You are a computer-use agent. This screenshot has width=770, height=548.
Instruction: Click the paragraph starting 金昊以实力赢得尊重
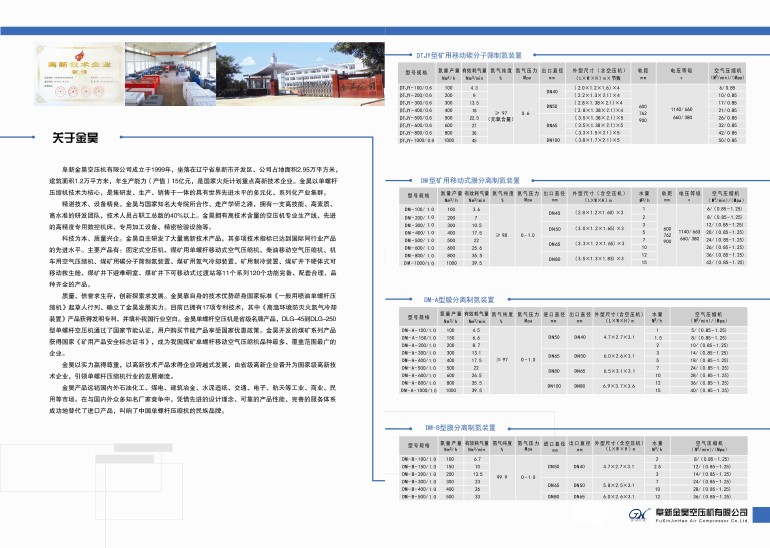[x=193, y=370]
